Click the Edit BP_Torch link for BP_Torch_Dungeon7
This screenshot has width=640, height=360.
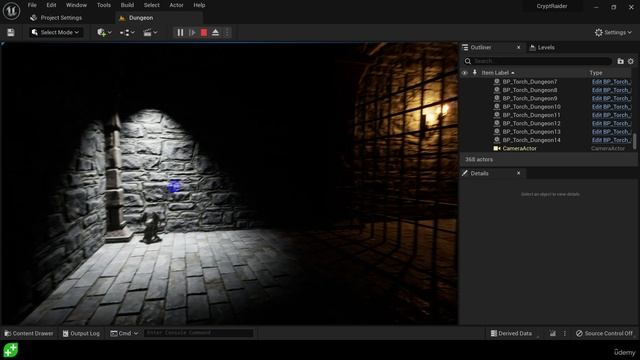(611, 82)
